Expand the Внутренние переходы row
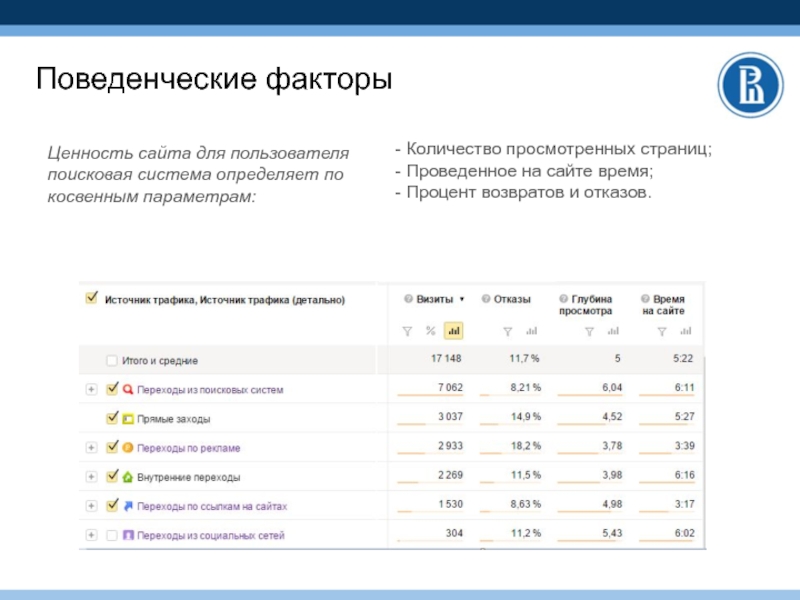Viewport: 800px width, 600px height. click(91, 477)
